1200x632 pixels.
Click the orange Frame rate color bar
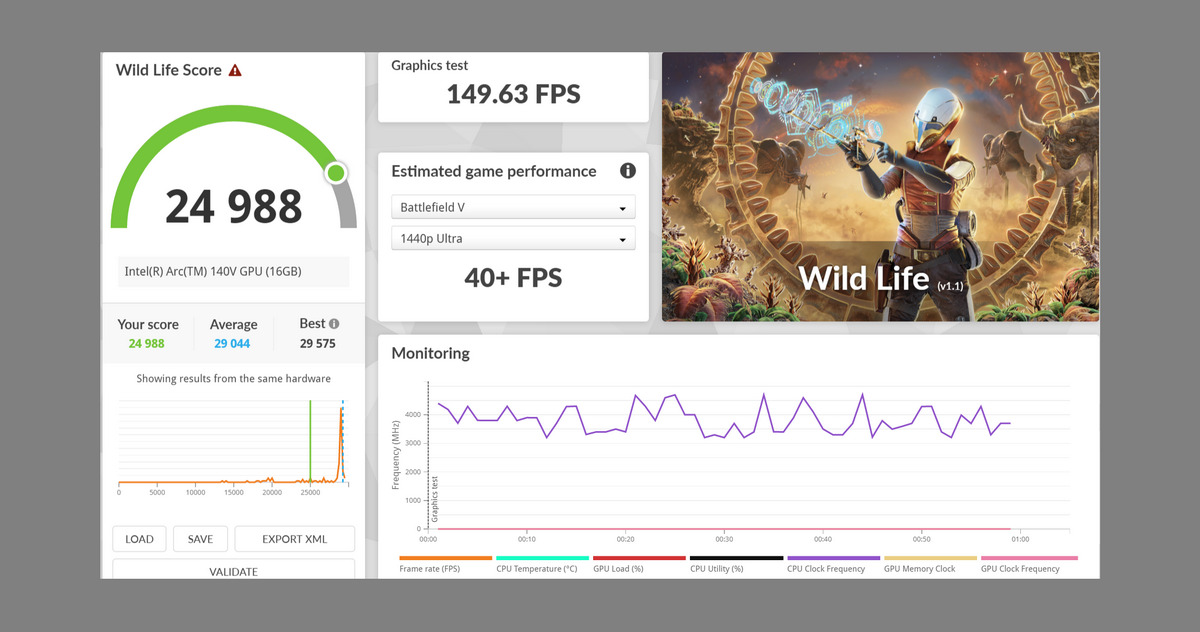tap(445, 558)
